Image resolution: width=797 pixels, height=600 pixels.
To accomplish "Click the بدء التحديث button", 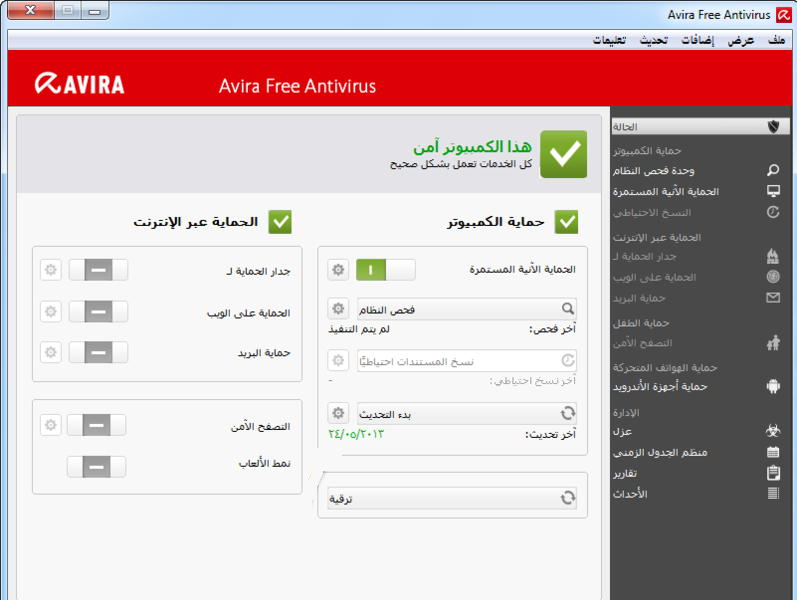I will pyautogui.click(x=467, y=413).
